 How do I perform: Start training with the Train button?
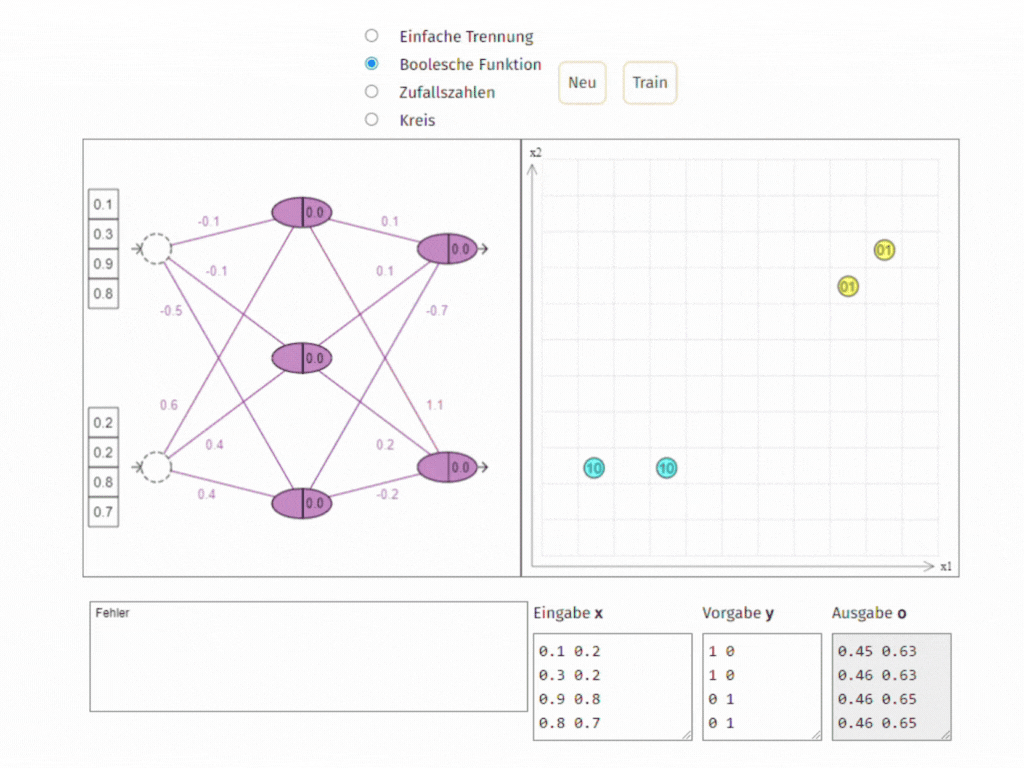pos(649,83)
